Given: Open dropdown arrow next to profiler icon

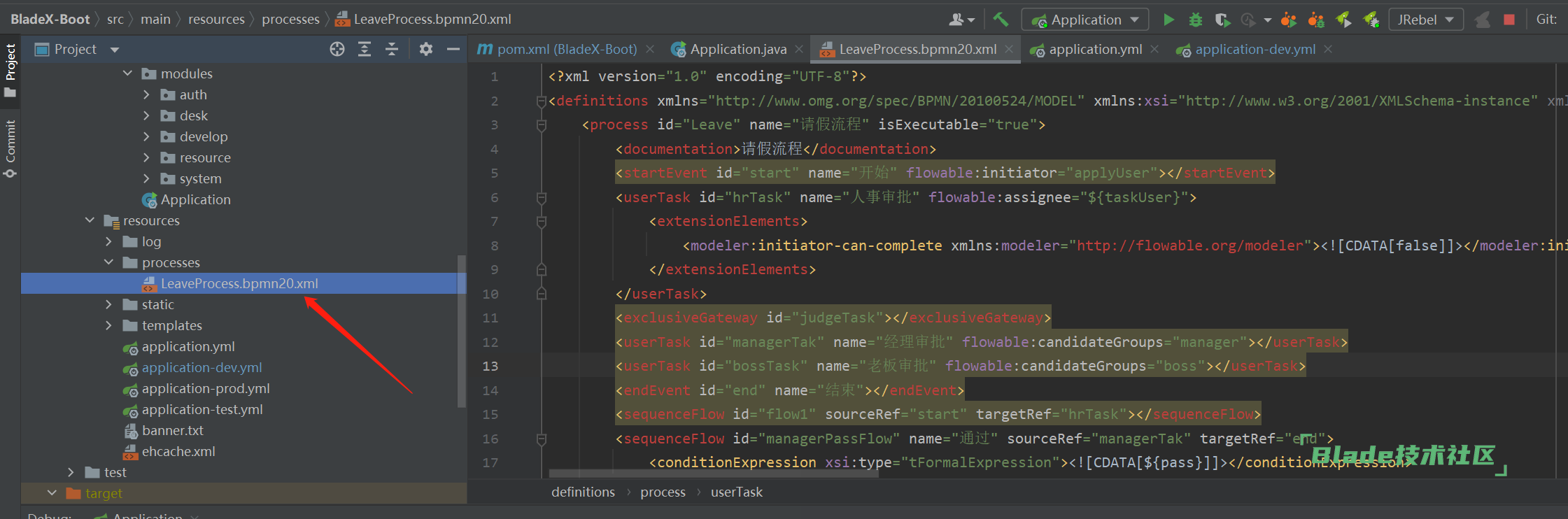Looking at the screenshot, I should (1267, 20).
